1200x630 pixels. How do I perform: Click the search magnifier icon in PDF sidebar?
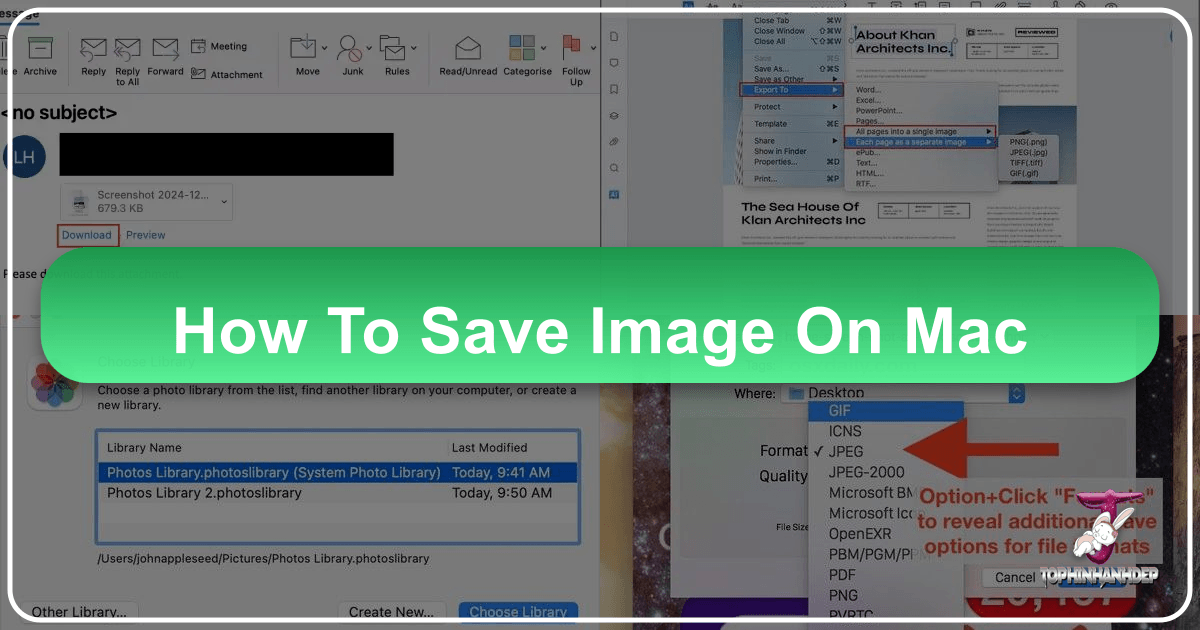tap(614, 167)
